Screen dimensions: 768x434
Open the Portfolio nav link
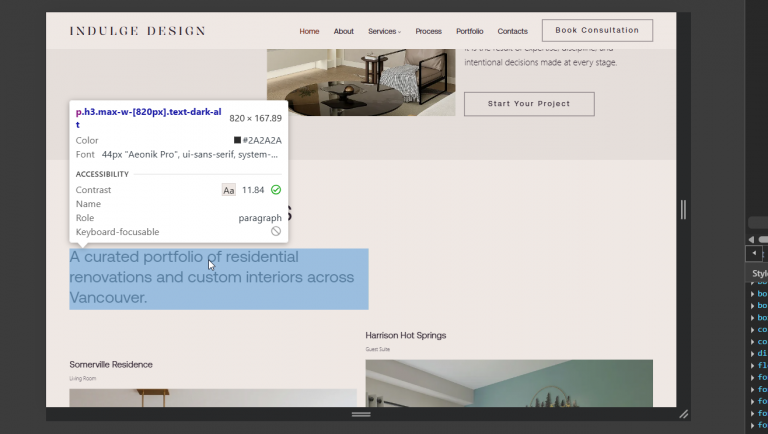click(469, 31)
